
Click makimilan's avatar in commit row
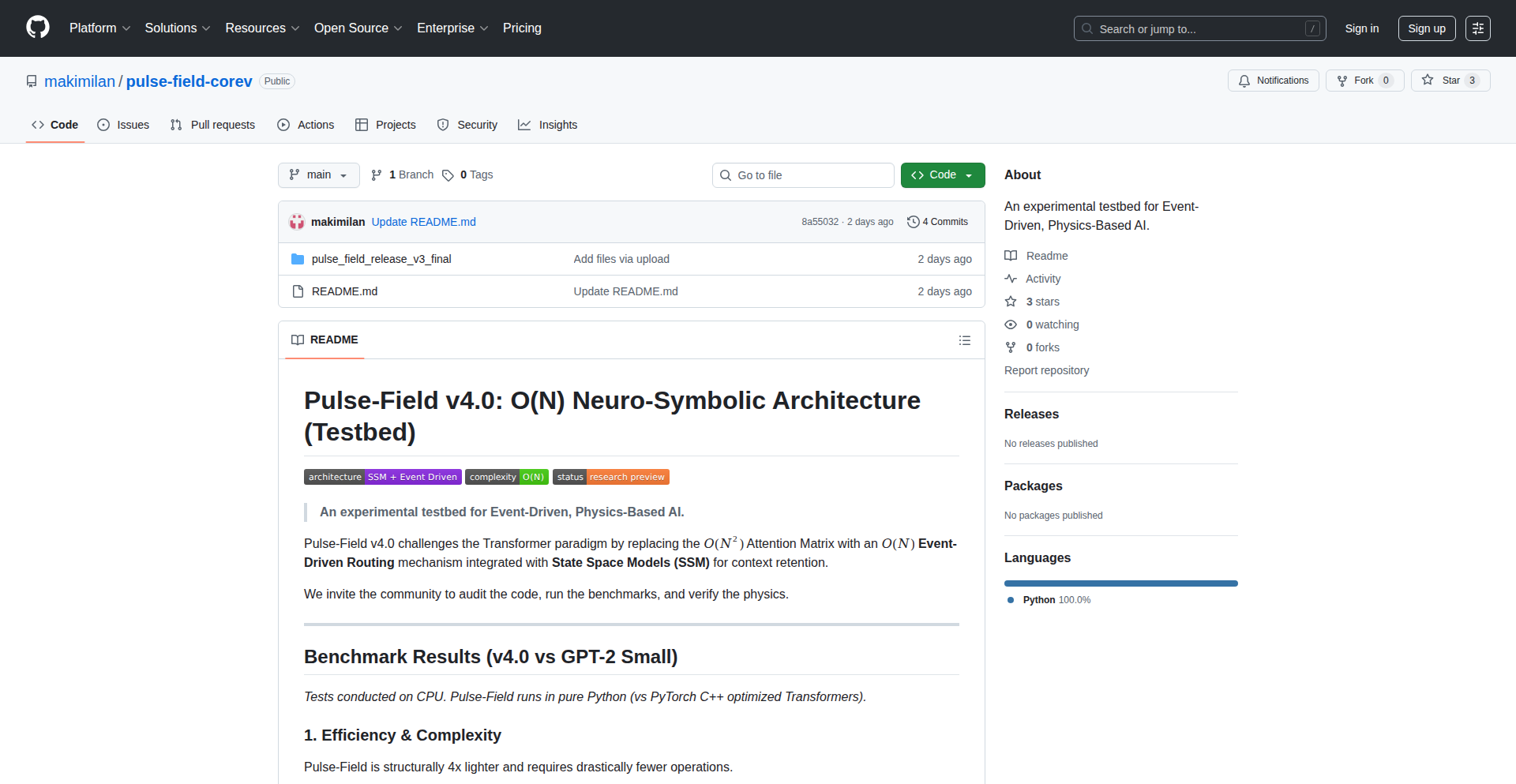[297, 222]
